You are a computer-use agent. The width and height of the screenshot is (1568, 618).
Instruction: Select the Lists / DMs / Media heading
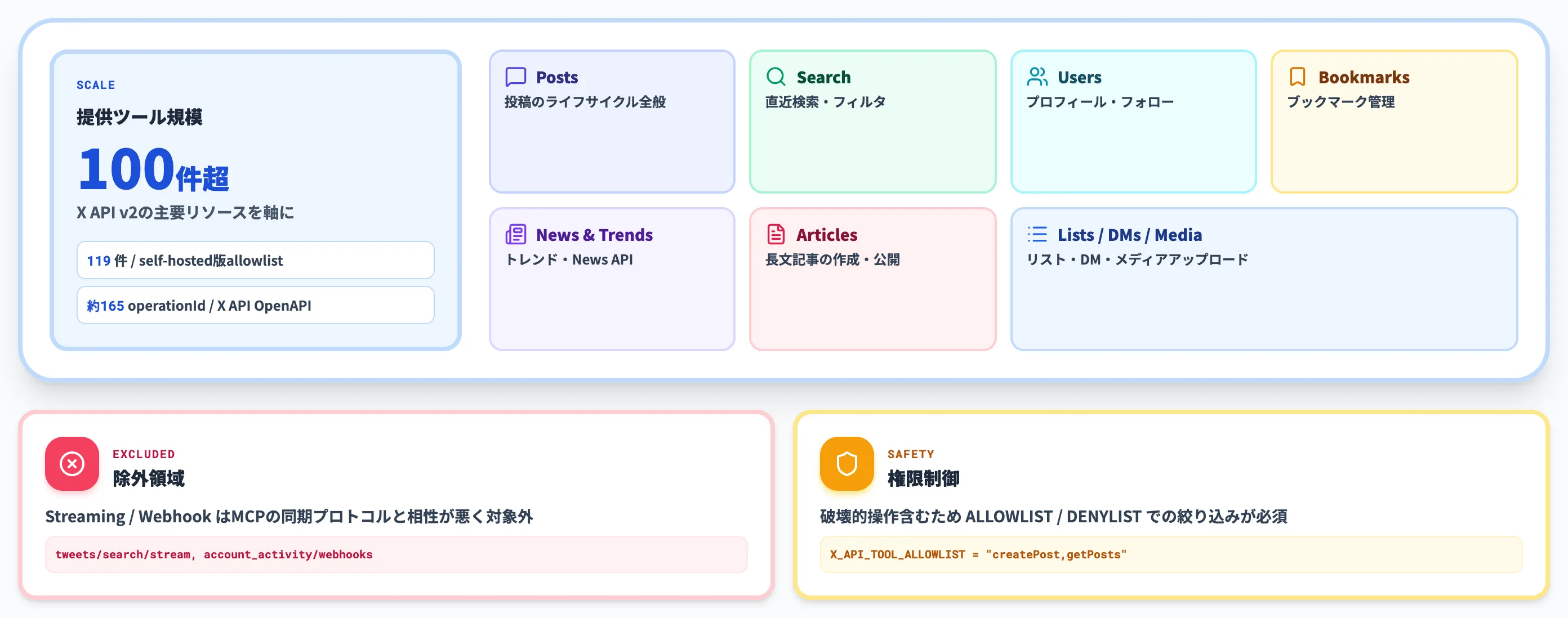click(x=1130, y=235)
